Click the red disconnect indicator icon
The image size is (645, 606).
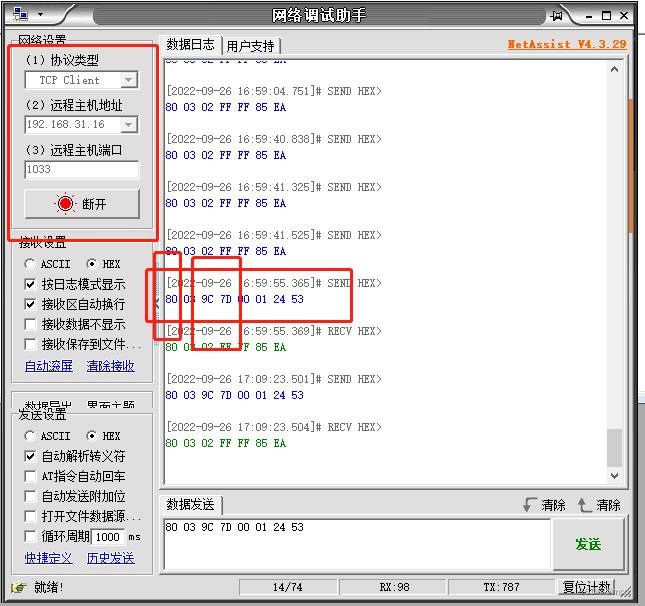[x=65, y=204]
